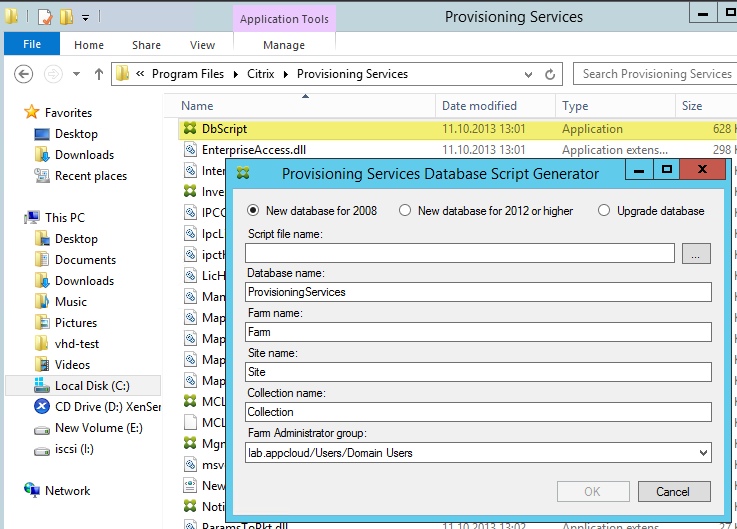This screenshot has height=529, width=737.
Task: Select New database for 2012 or higher
Action: coord(405,210)
